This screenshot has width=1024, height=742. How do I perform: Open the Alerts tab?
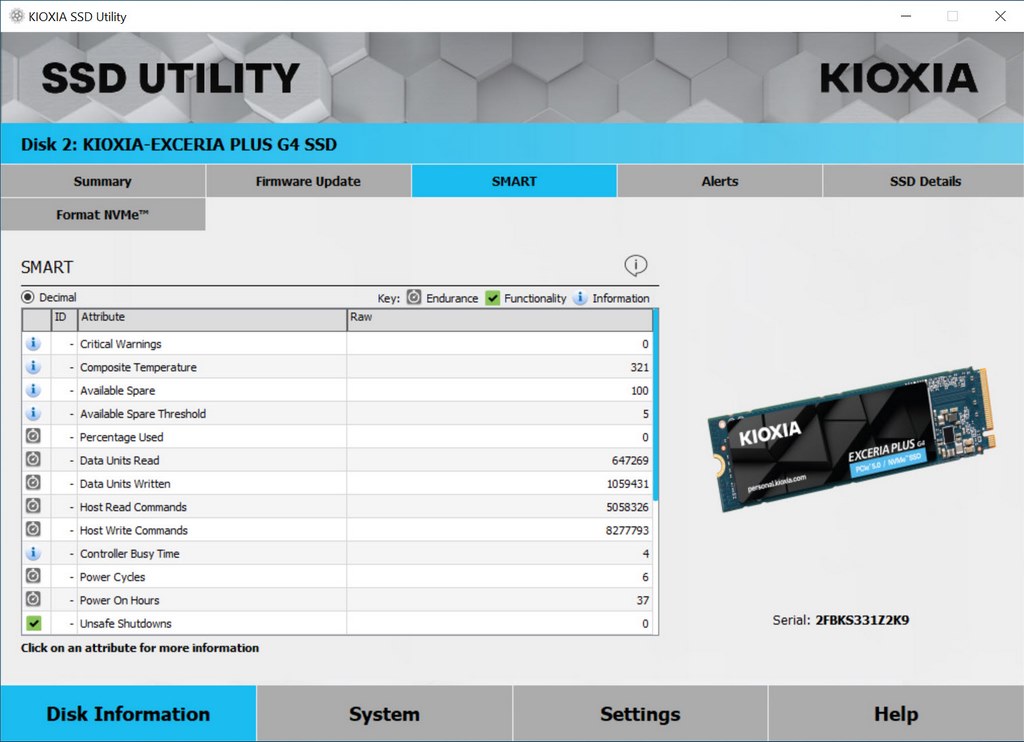click(x=719, y=181)
